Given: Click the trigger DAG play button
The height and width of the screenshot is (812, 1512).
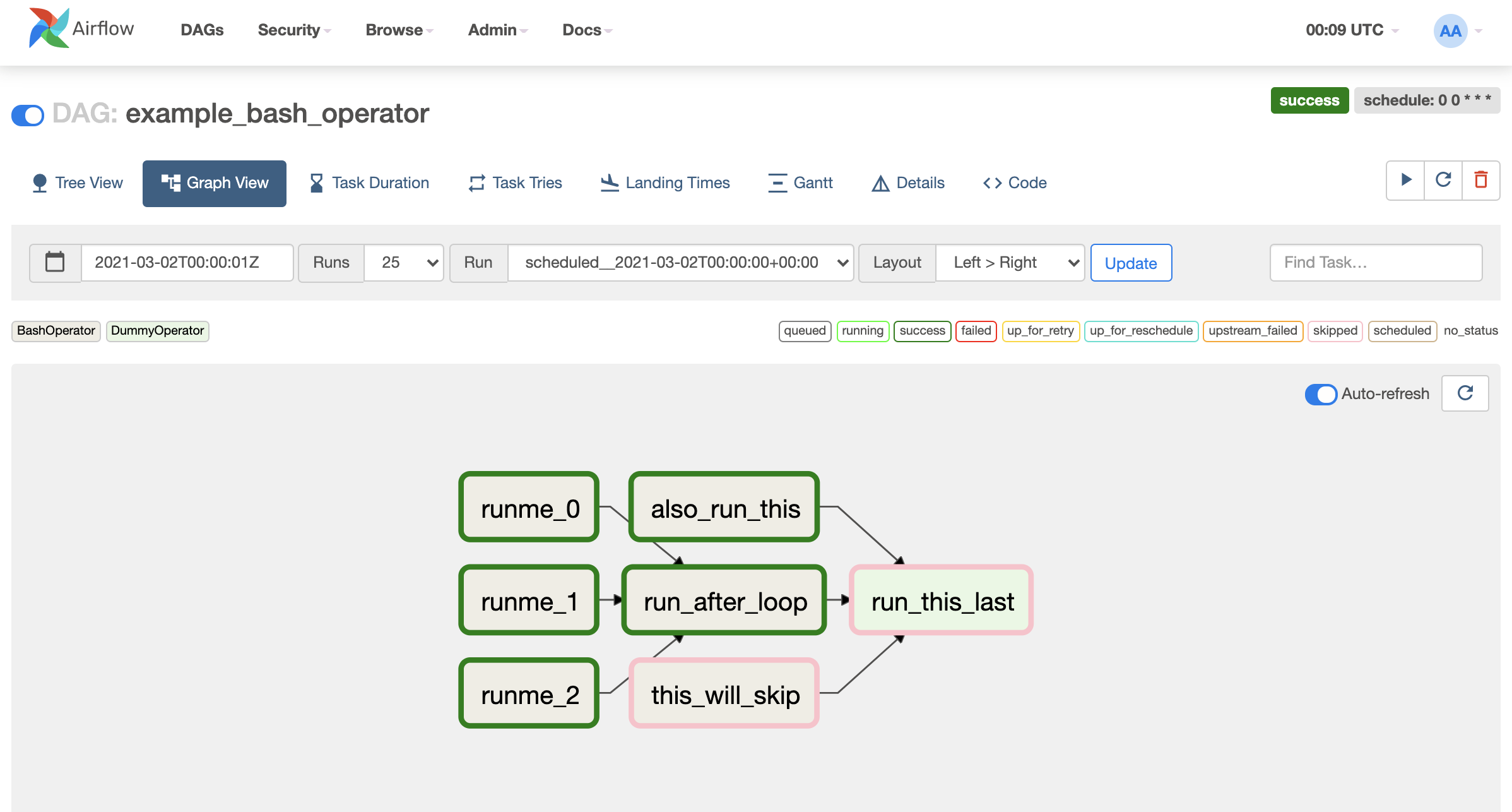Looking at the screenshot, I should [1405, 182].
